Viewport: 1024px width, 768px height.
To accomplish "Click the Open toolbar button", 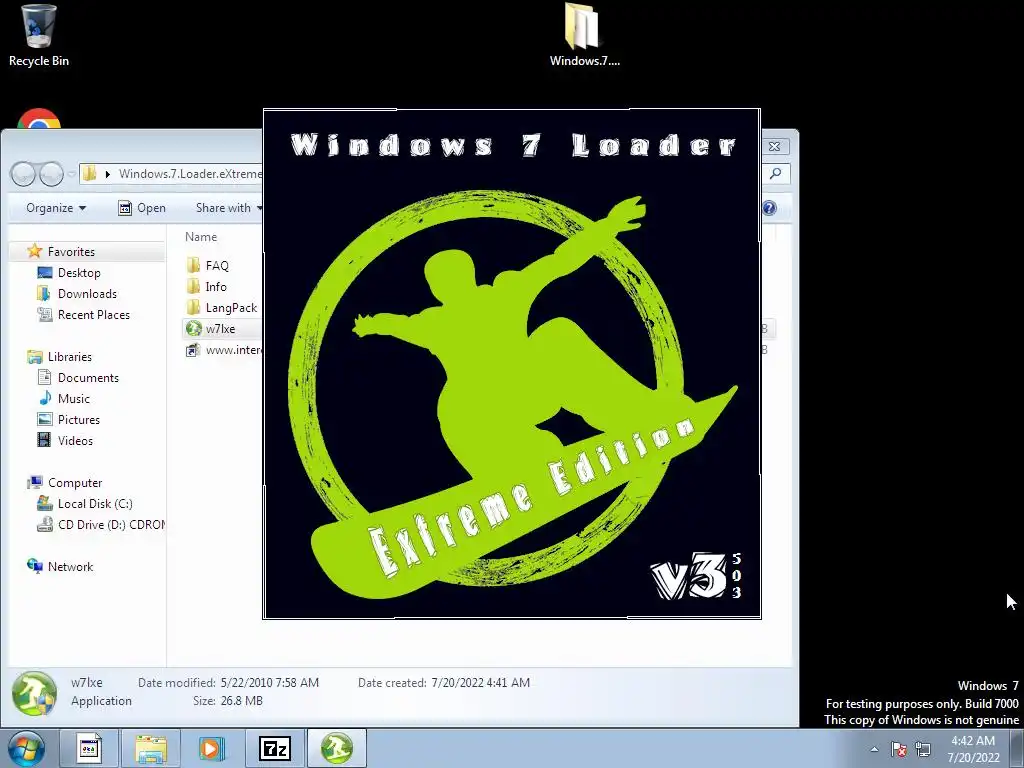I will click(x=142, y=208).
